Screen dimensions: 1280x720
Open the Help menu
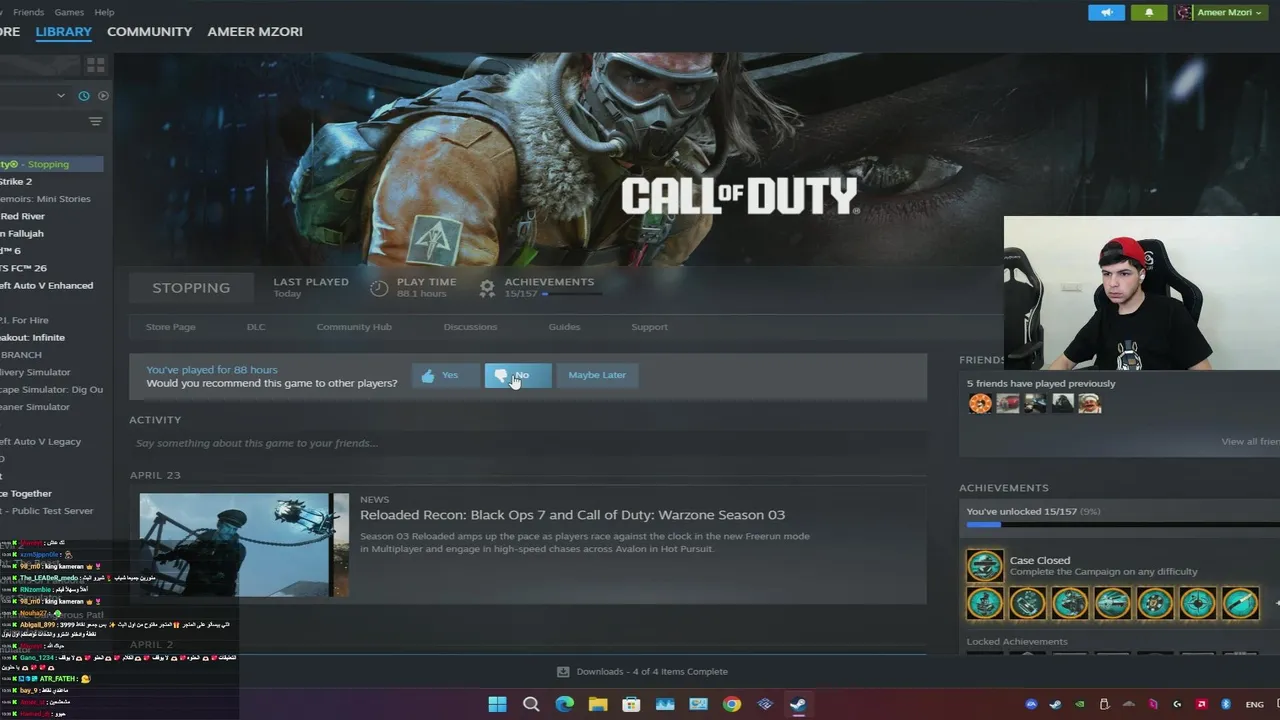(104, 12)
